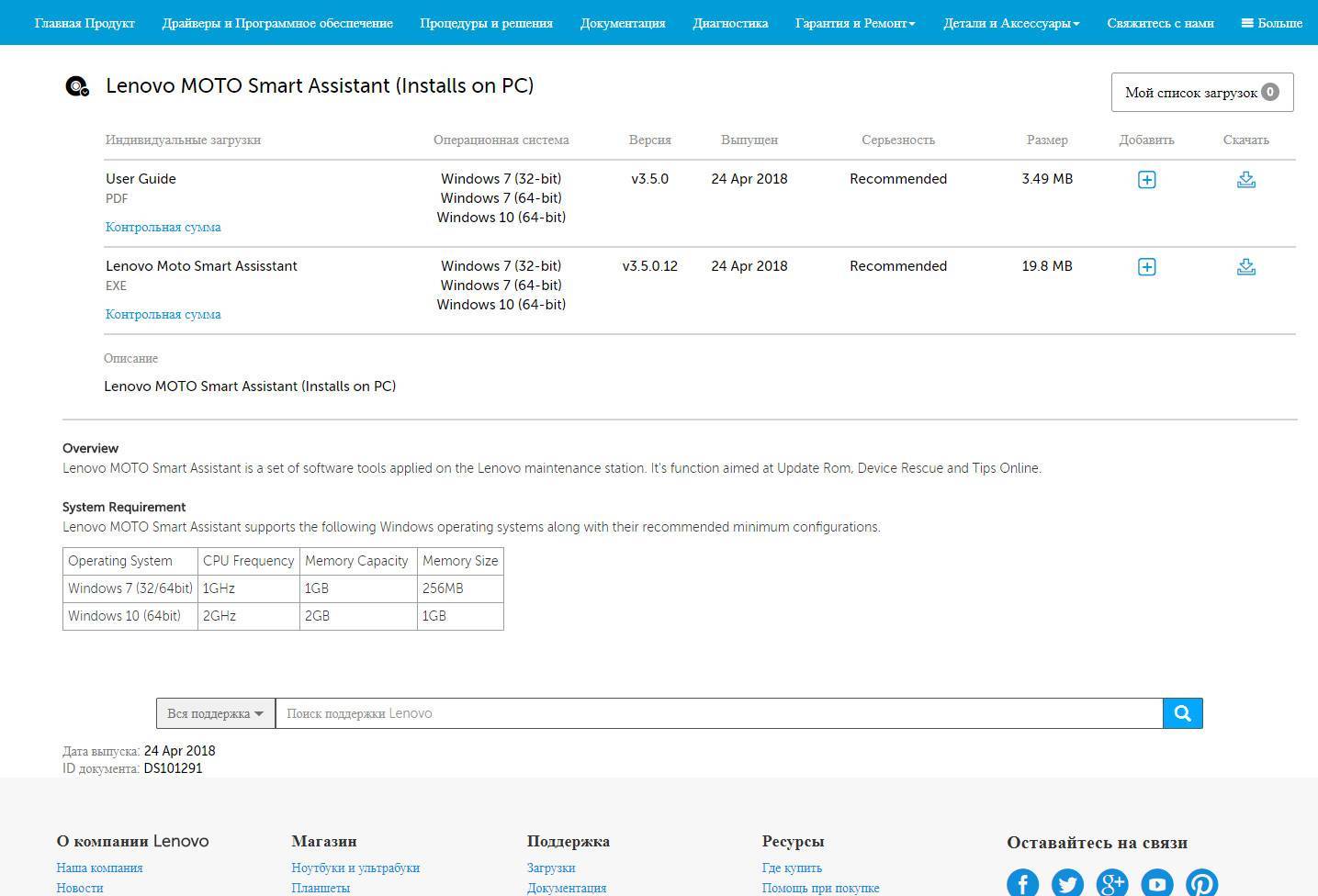This screenshot has width=1318, height=896.
Task: Go to 'Драйверы и Программное обеспечение'
Action: (277, 23)
